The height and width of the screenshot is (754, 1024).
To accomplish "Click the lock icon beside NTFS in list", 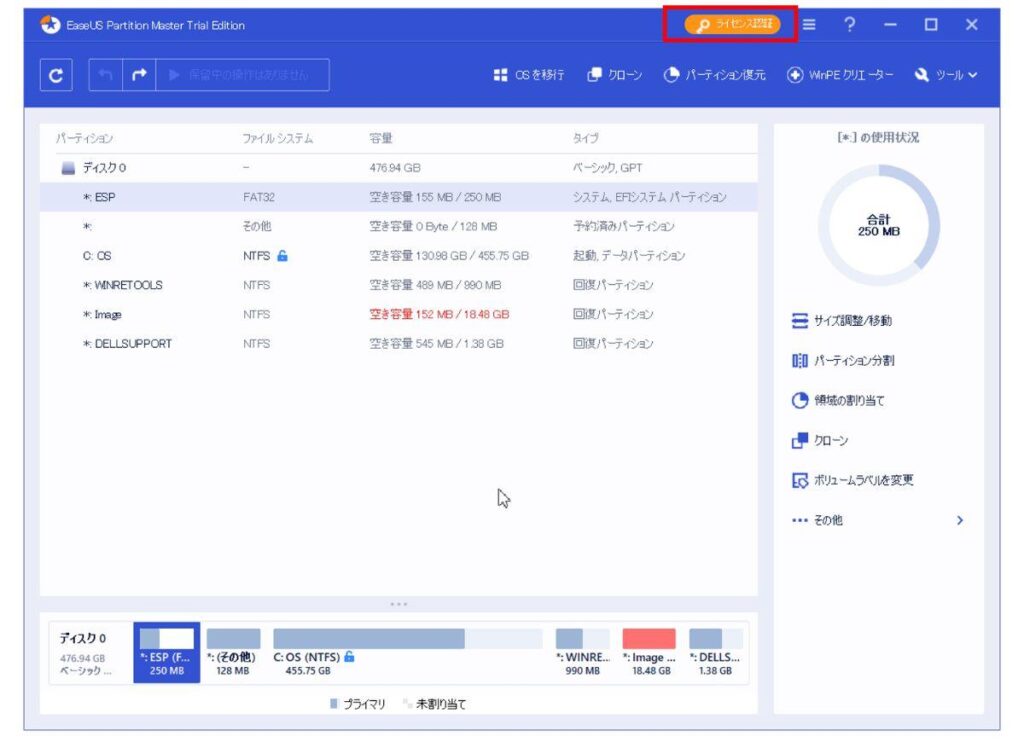I will [x=282, y=255].
